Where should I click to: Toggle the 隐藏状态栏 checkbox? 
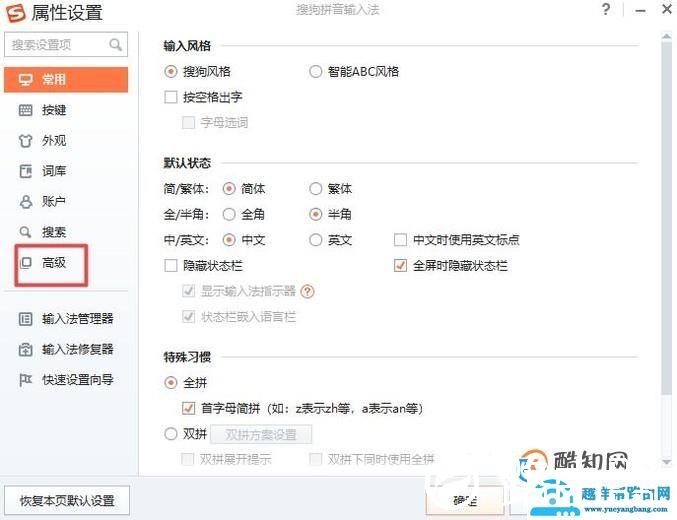click(171, 265)
